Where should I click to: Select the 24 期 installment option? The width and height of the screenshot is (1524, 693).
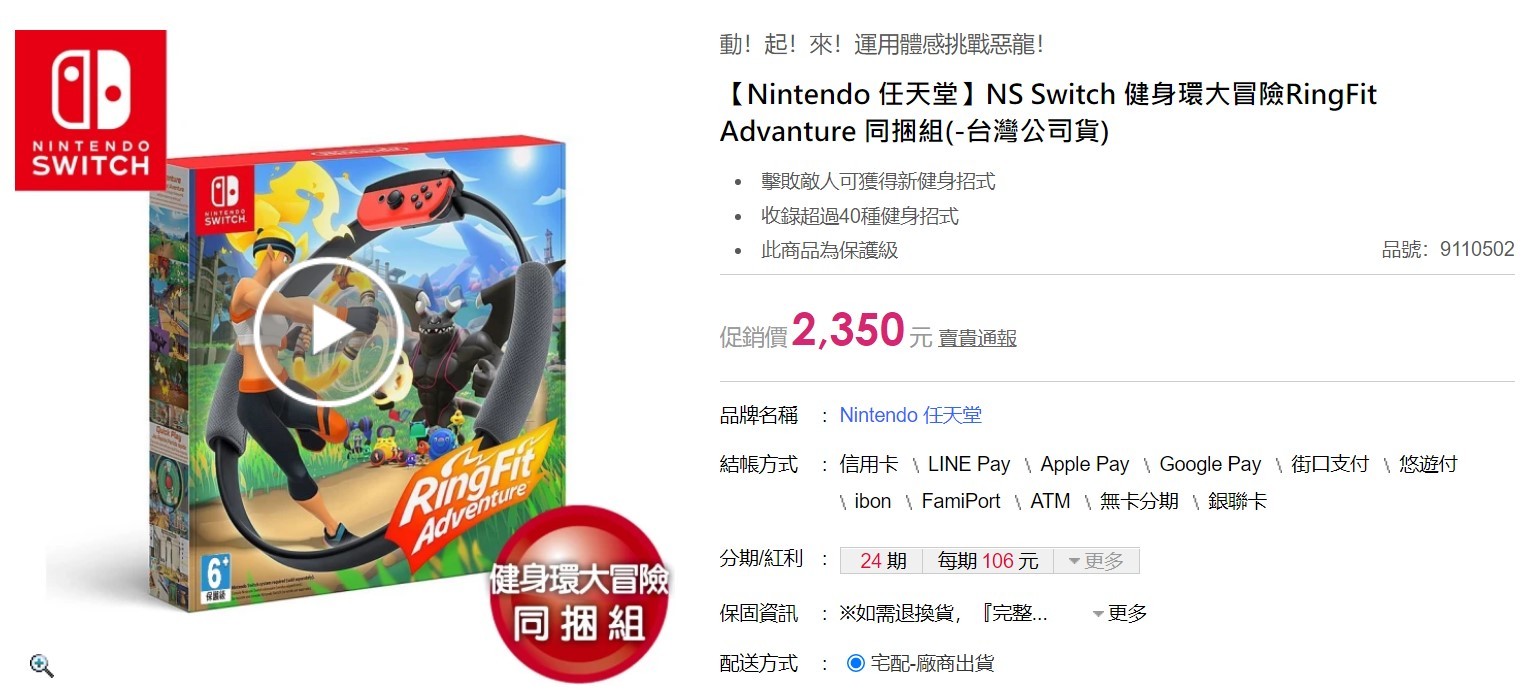[883, 561]
